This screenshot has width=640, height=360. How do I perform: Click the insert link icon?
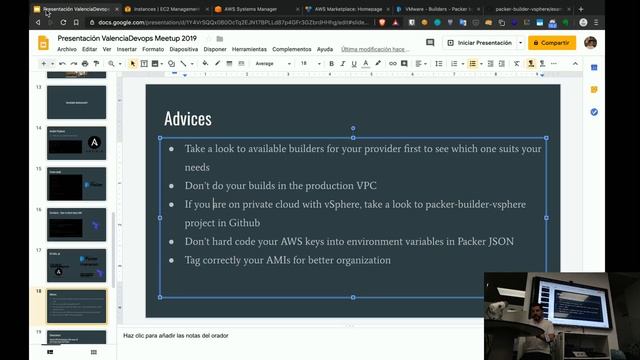pyautogui.click(x=393, y=64)
